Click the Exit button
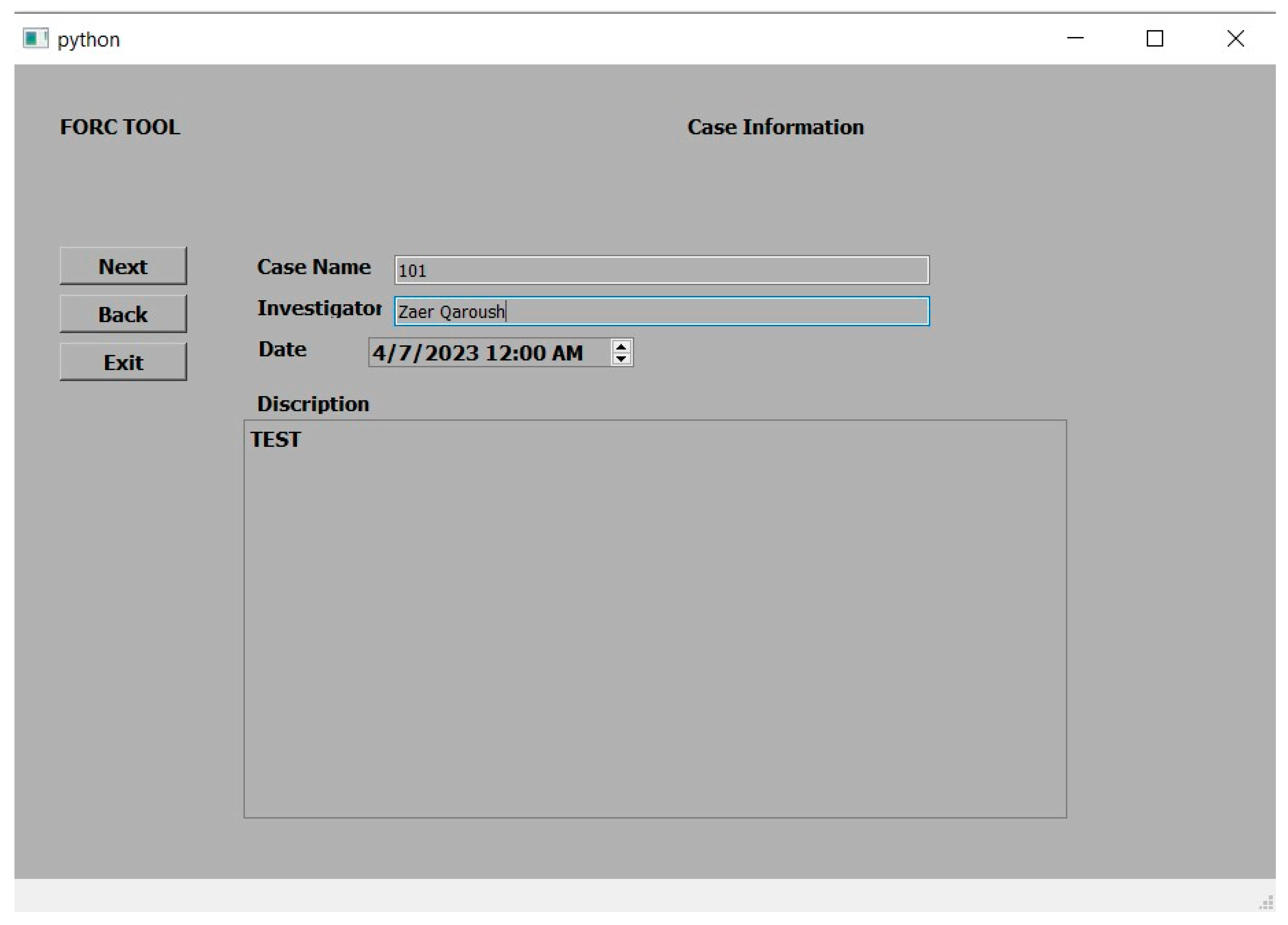 (x=123, y=362)
